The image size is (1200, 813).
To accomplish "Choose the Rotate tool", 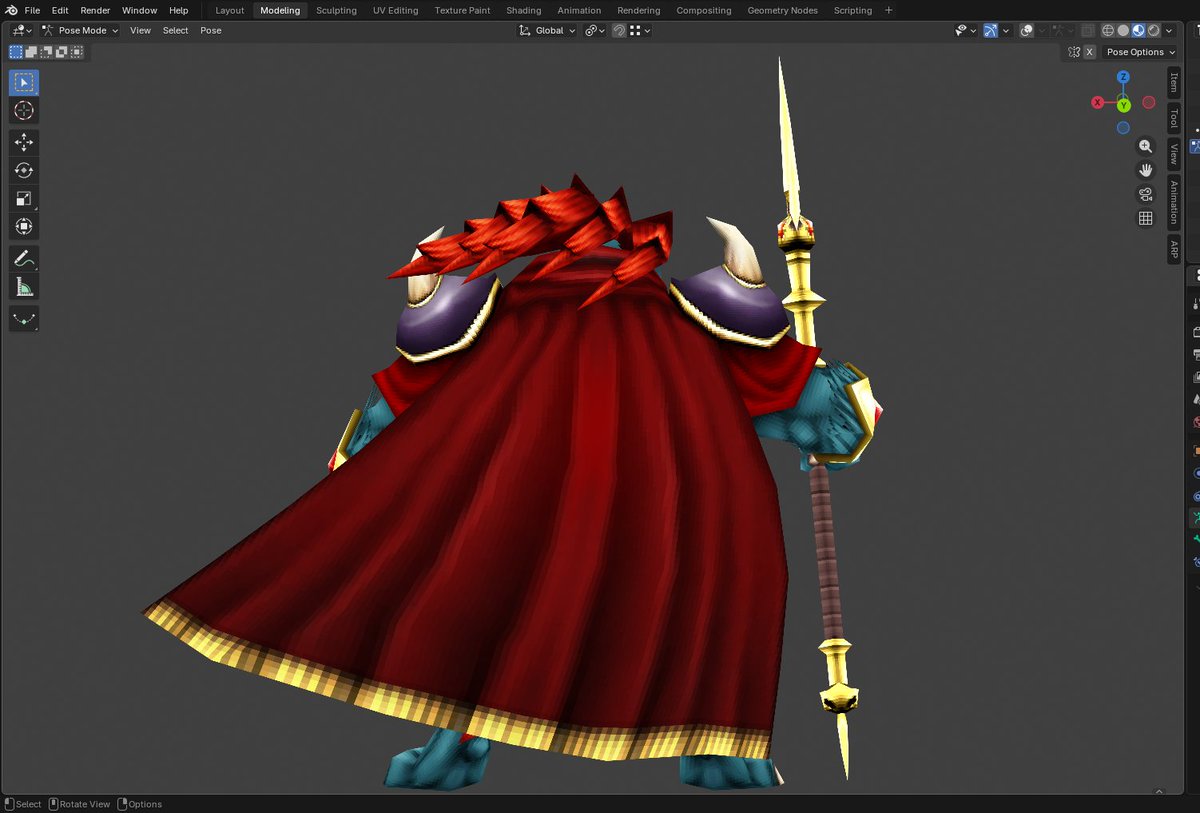I will (24, 171).
